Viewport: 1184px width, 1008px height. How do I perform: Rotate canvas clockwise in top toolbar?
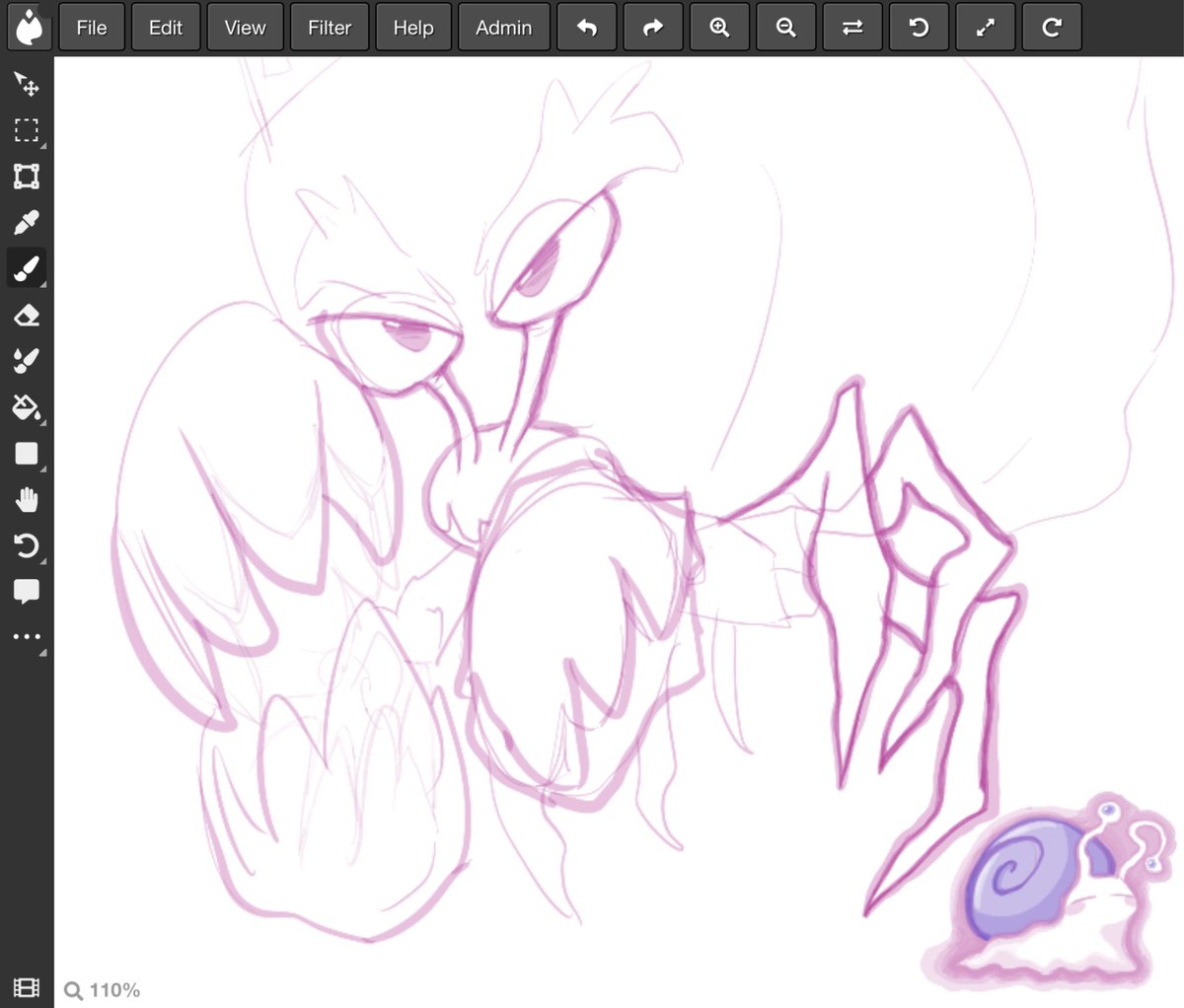(x=1052, y=28)
